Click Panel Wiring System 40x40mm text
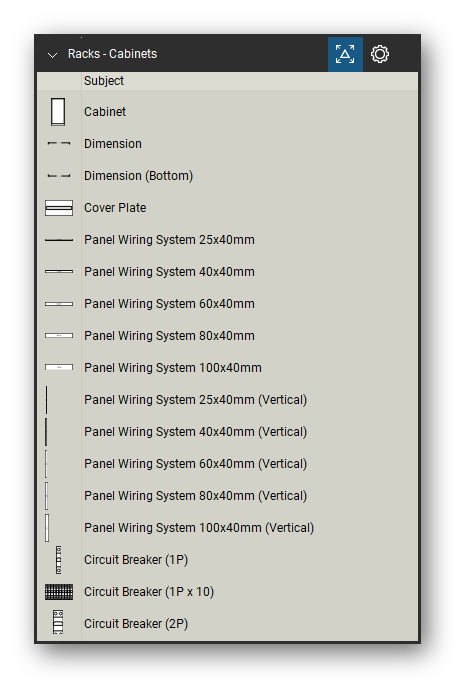Image resolution: width=455 pixels, height=678 pixels. (170, 272)
